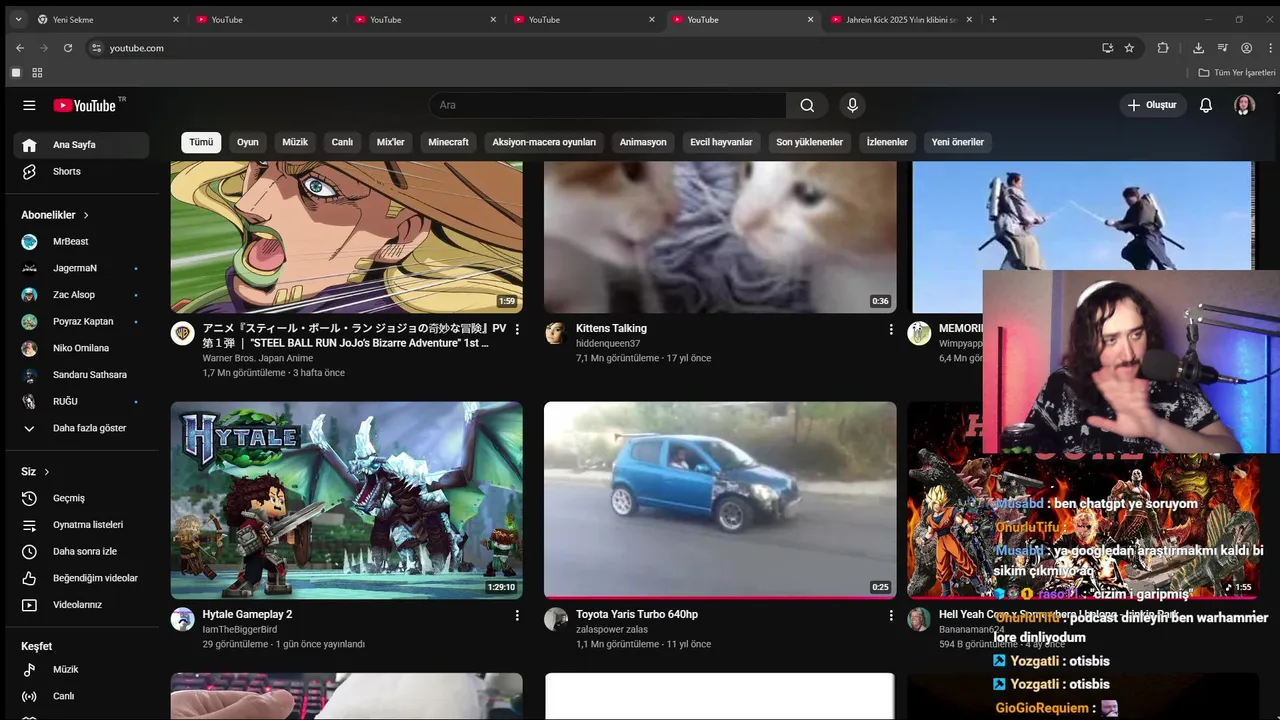Open Poyraz Kaptan subscription channel

tap(82, 322)
